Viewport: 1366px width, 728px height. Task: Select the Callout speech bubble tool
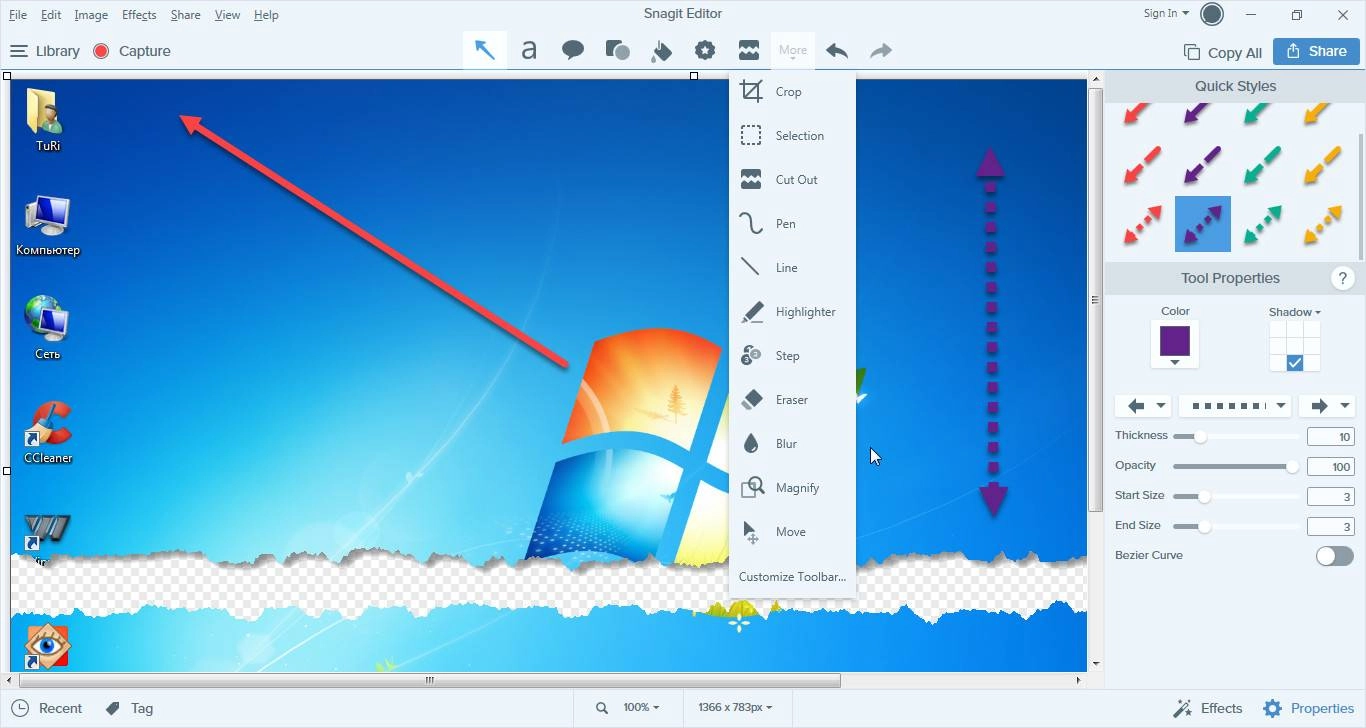click(x=573, y=50)
